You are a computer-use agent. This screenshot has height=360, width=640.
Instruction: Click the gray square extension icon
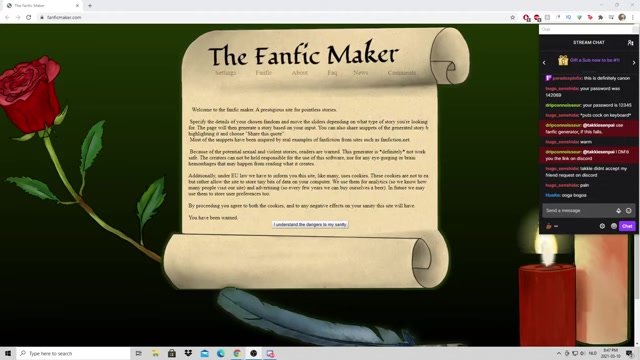547,17
